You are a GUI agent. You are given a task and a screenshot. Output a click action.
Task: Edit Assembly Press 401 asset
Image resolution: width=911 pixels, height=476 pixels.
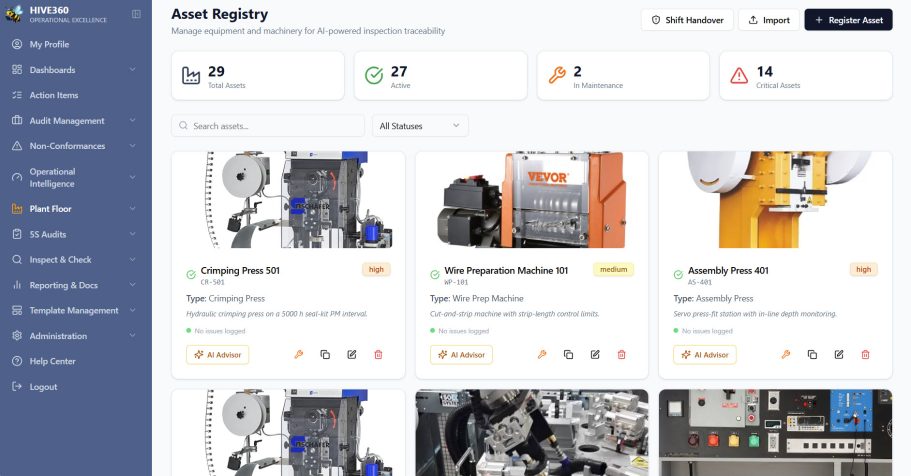839,355
